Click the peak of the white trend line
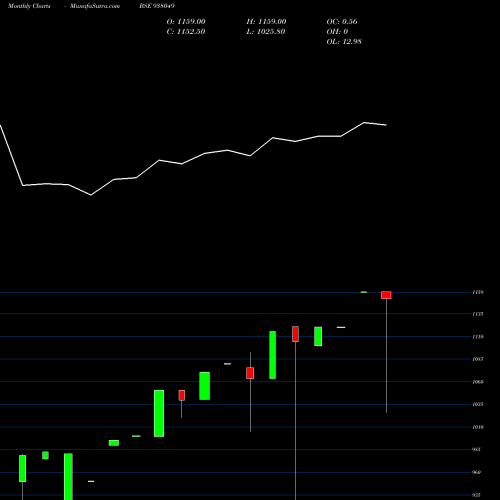The image size is (500, 500). (x=364, y=123)
